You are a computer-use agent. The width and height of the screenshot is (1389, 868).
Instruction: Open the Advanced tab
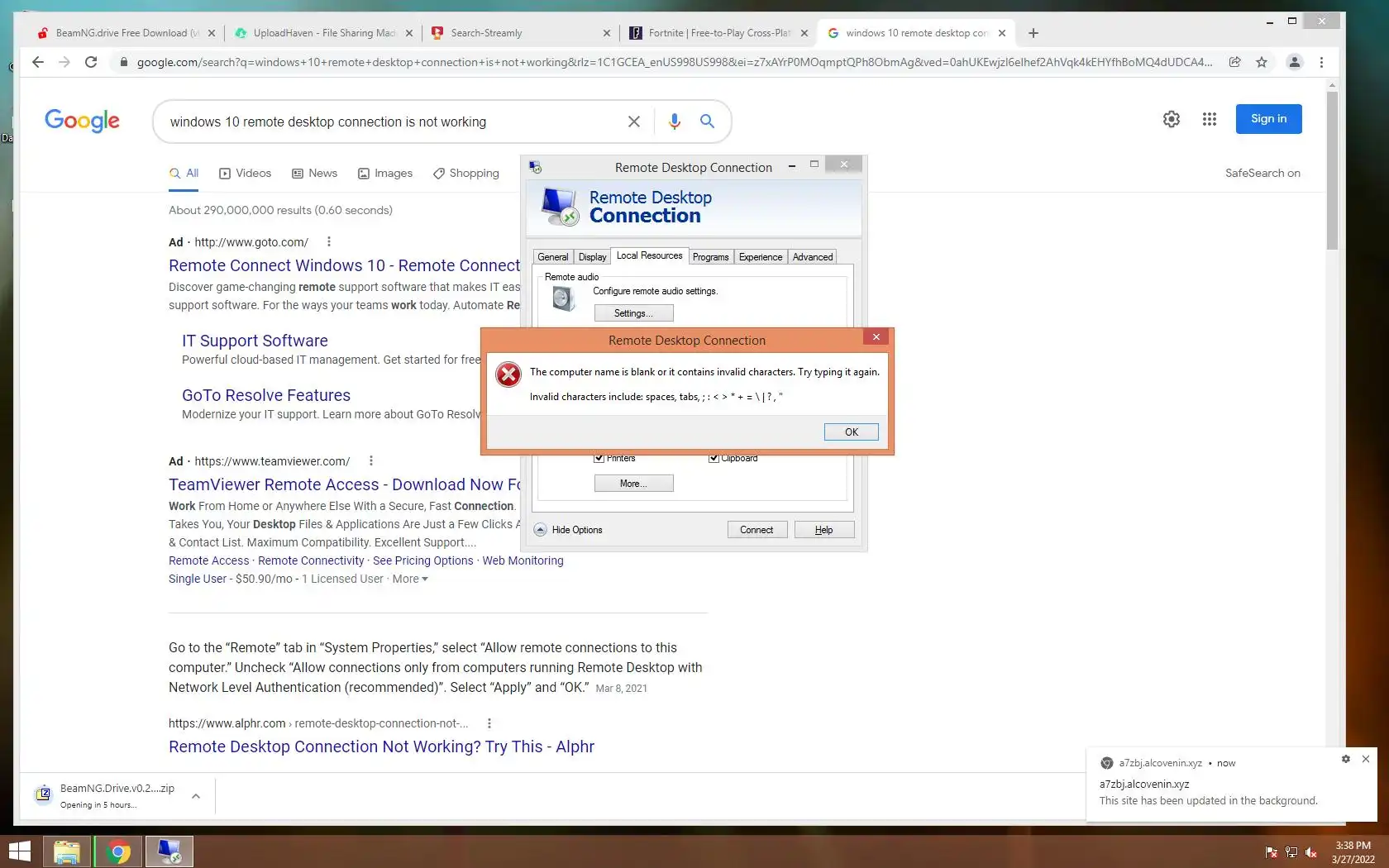point(813,257)
